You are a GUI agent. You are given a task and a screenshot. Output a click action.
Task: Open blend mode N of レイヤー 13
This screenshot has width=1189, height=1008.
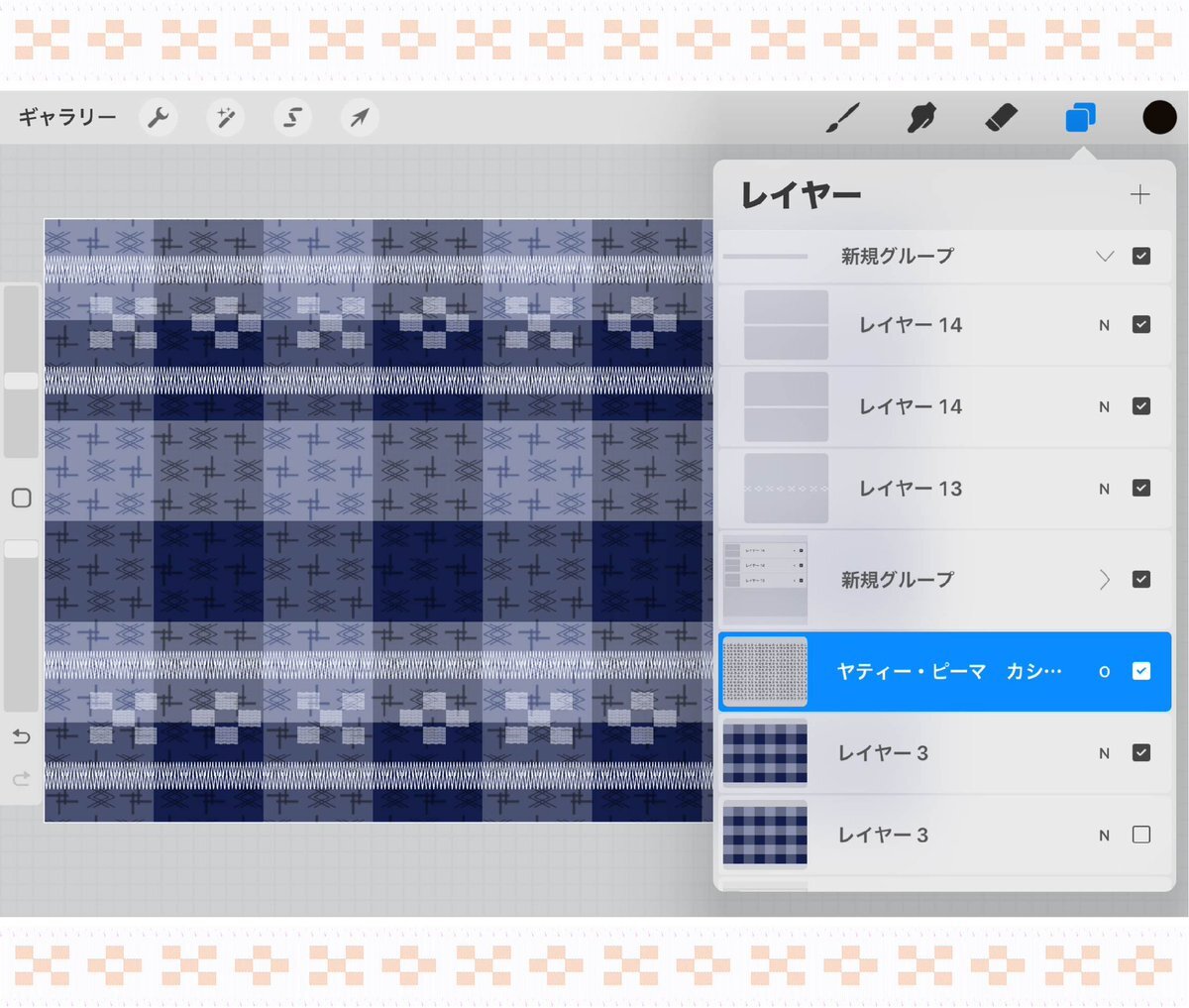[1105, 489]
